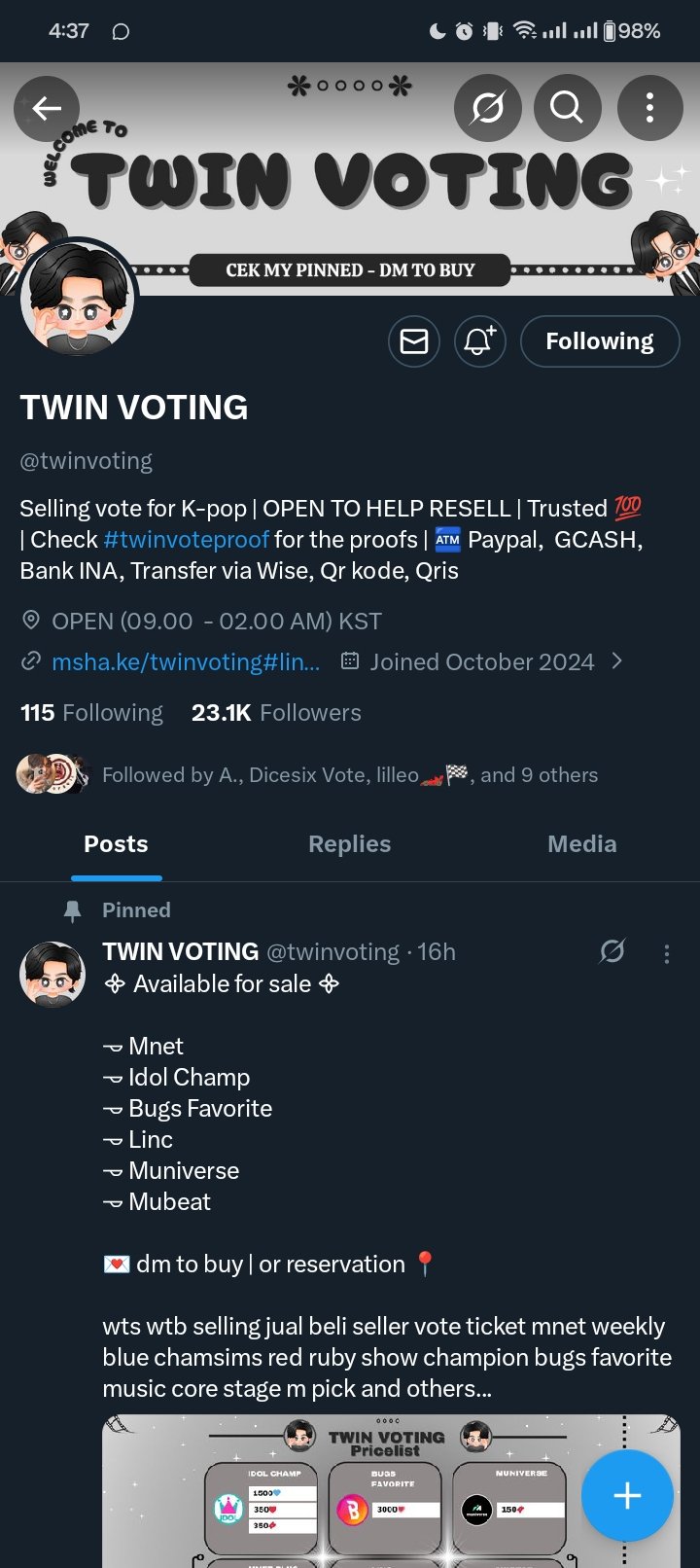Open the TWIN VOTING profile avatar
The height and width of the screenshot is (1568, 700).
78,300
